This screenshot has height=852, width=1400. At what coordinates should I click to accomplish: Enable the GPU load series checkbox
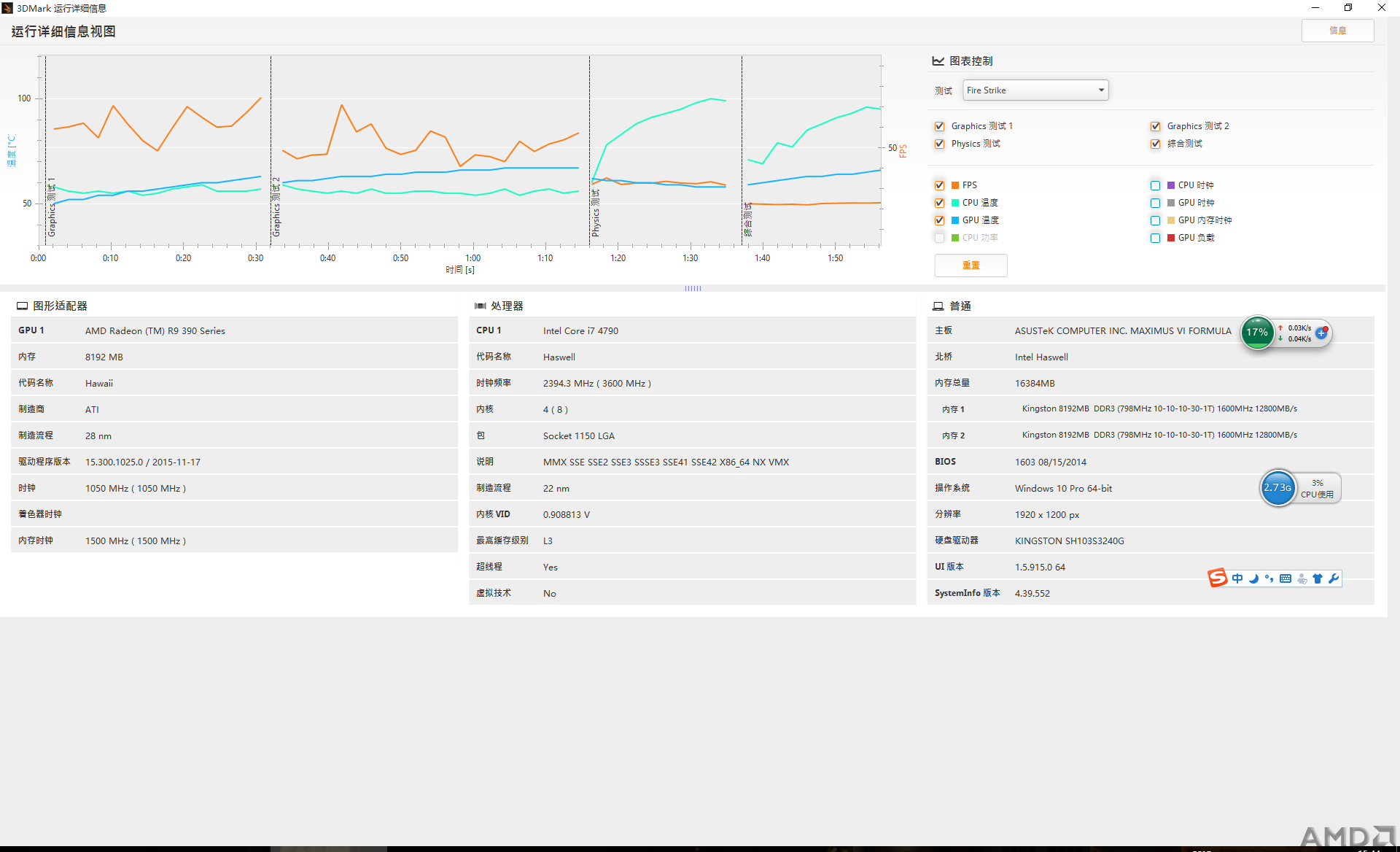click(x=1155, y=238)
